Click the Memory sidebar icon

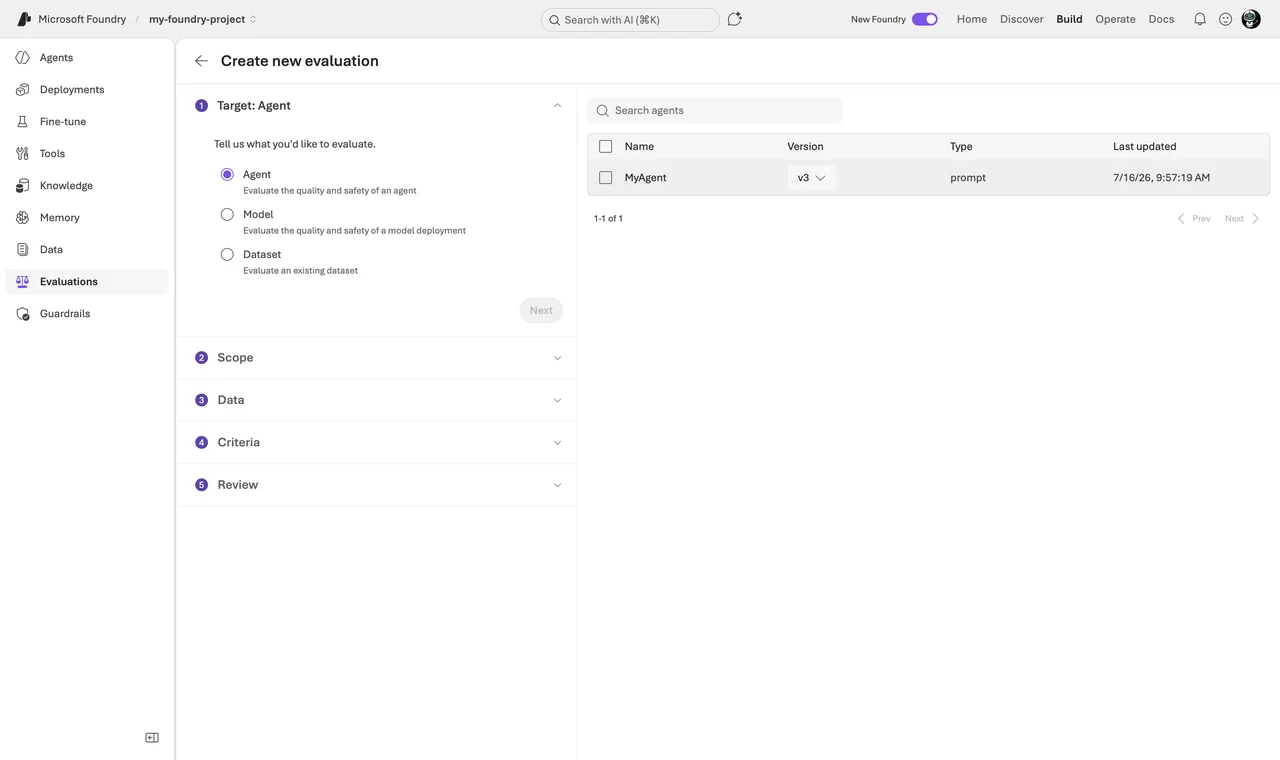[x=22, y=218]
